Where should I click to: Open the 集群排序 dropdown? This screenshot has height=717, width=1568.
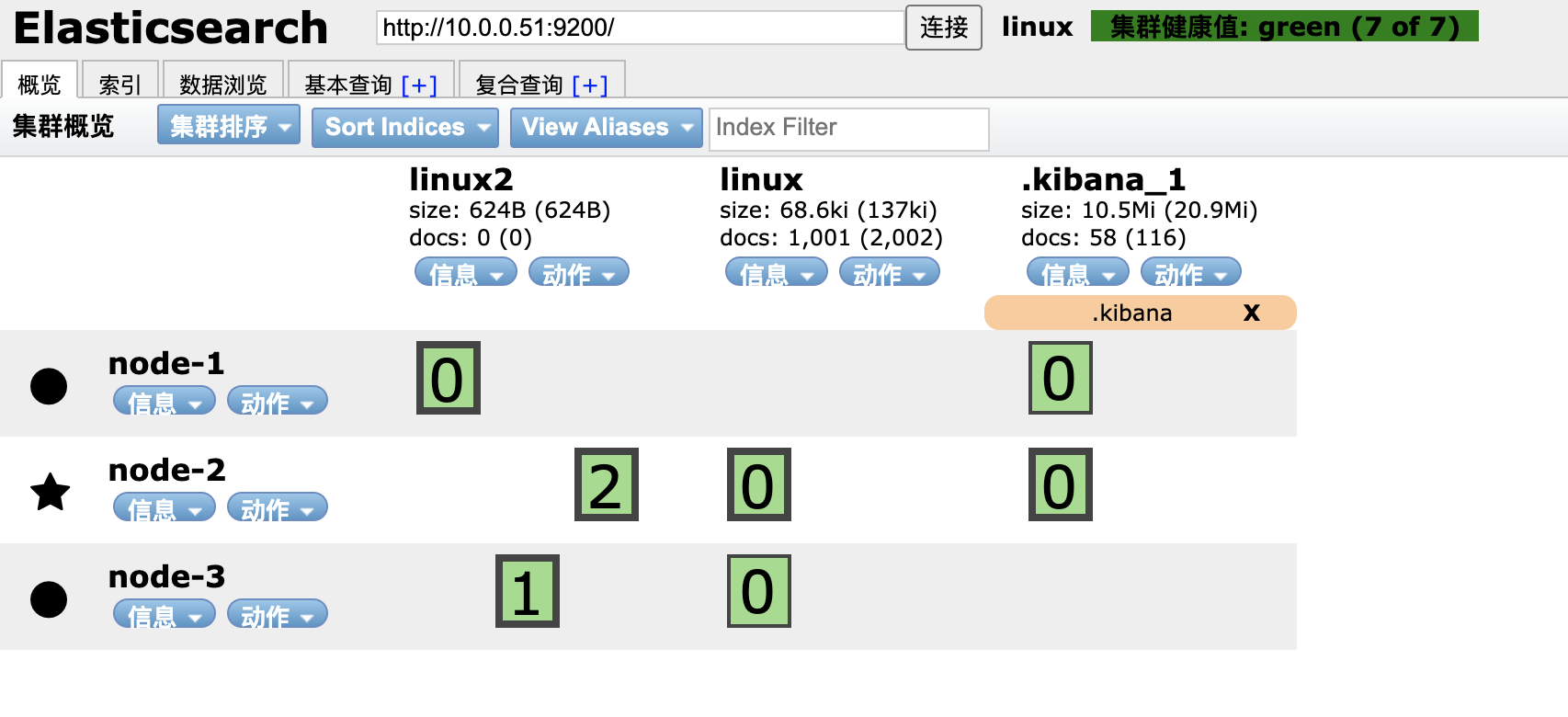tap(229, 125)
